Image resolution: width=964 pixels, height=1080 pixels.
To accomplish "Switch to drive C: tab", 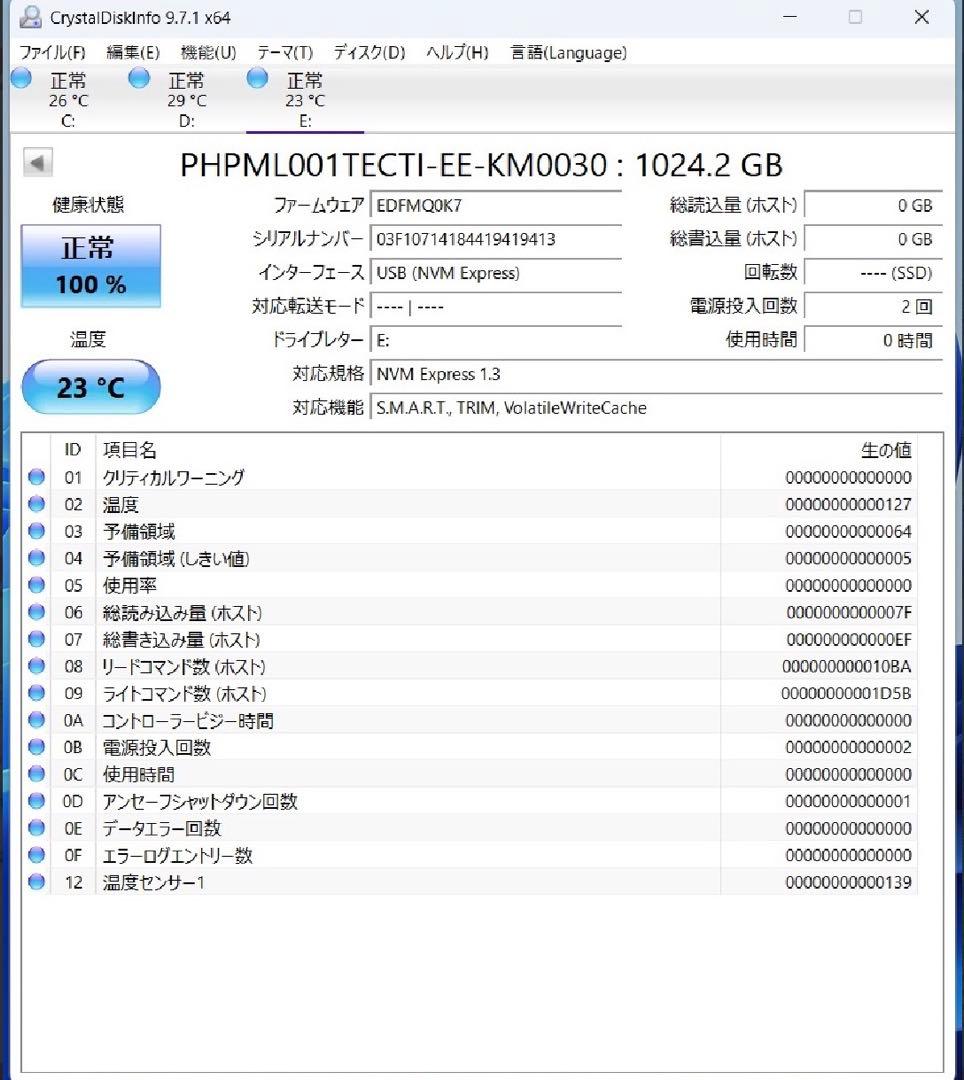I will (x=66, y=100).
